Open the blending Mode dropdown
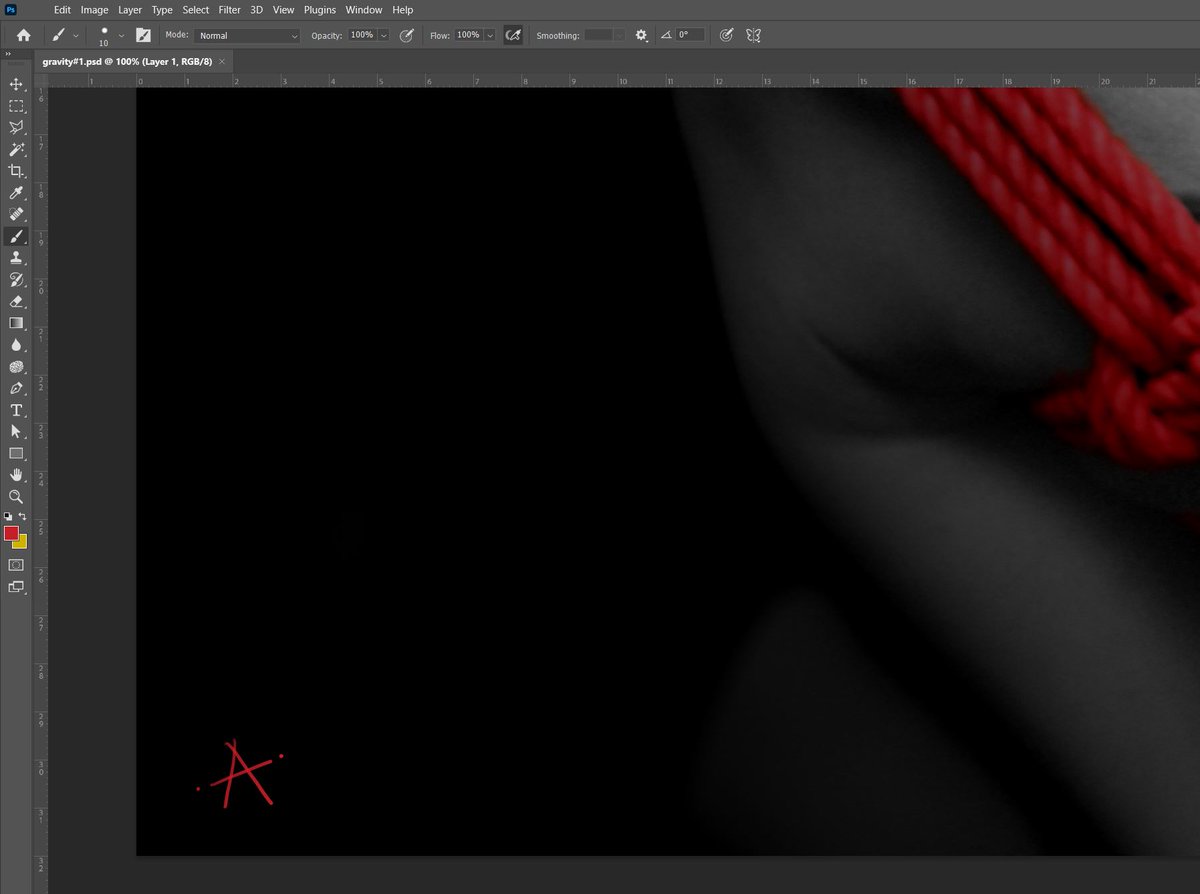 (247, 35)
